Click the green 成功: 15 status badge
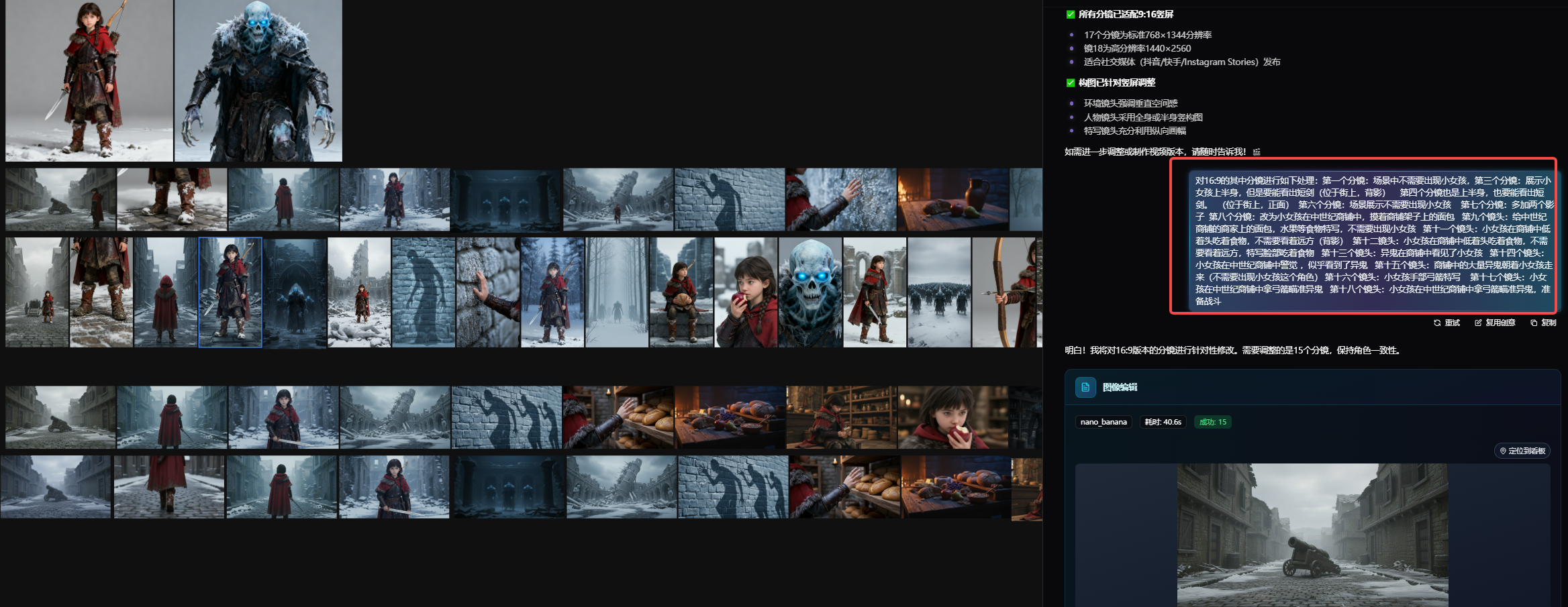 (x=1212, y=422)
